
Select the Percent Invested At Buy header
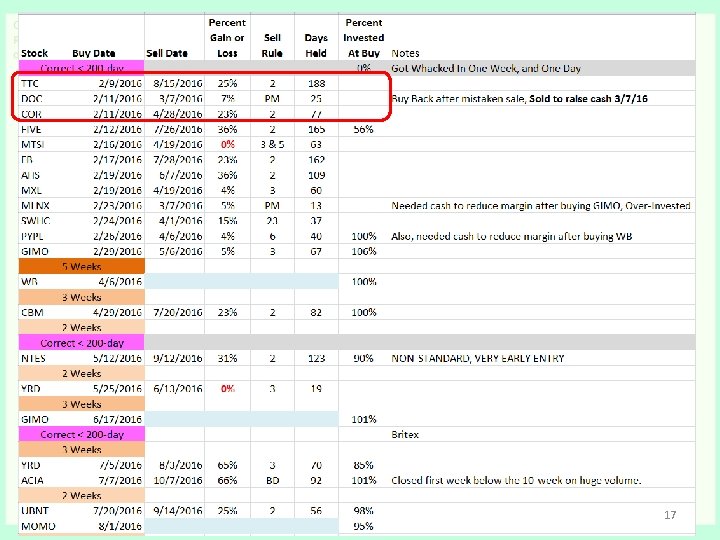coord(364,38)
